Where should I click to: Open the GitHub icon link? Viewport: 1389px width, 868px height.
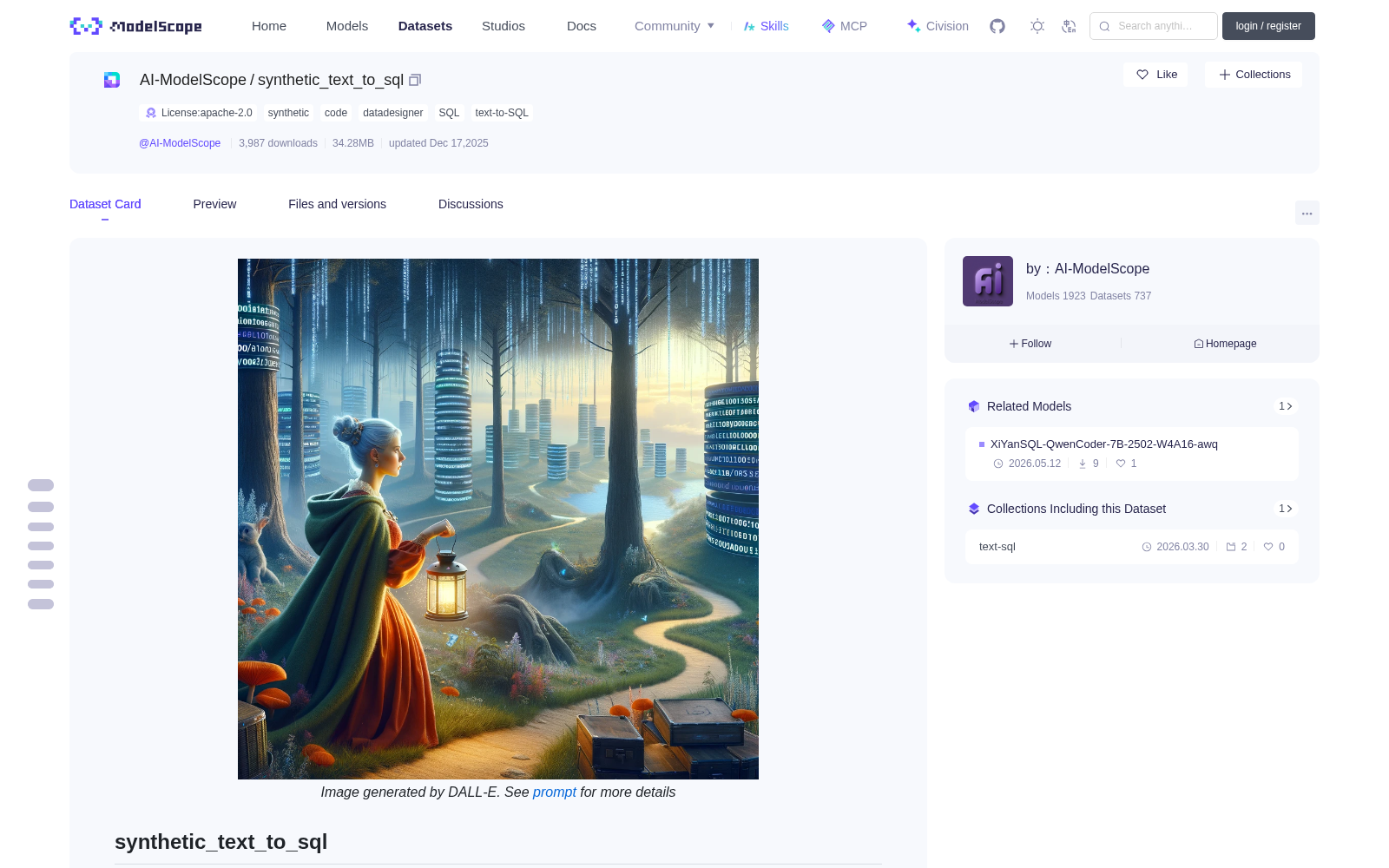click(997, 26)
